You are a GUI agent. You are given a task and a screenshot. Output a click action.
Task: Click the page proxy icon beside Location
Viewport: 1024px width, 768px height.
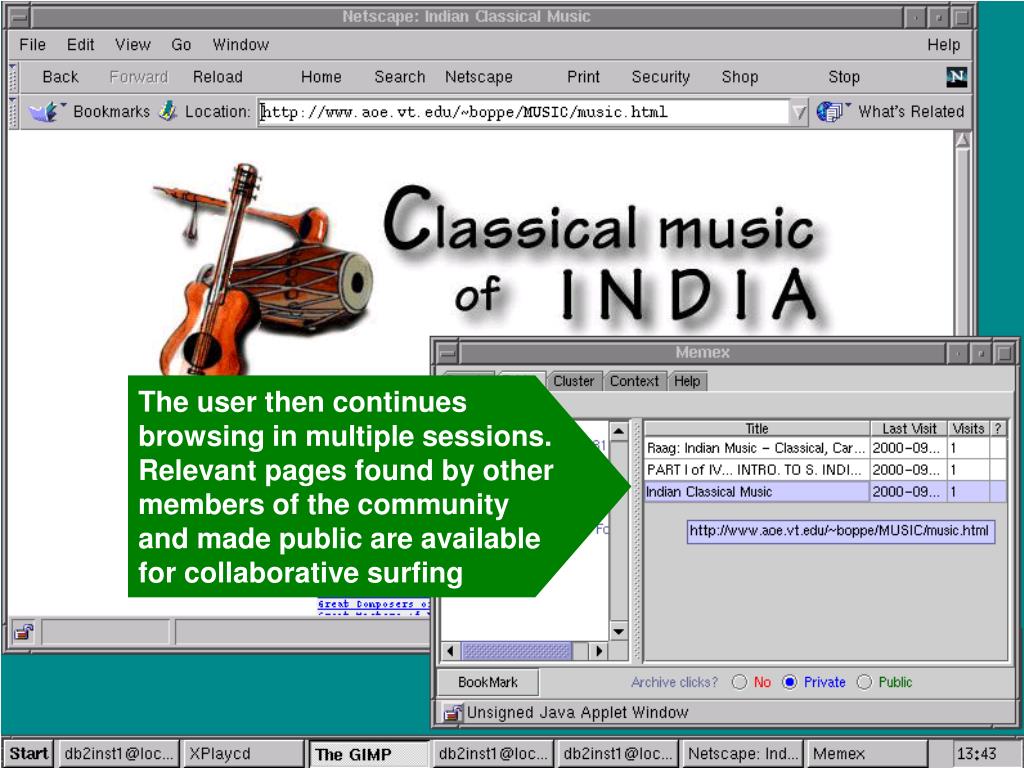point(168,111)
